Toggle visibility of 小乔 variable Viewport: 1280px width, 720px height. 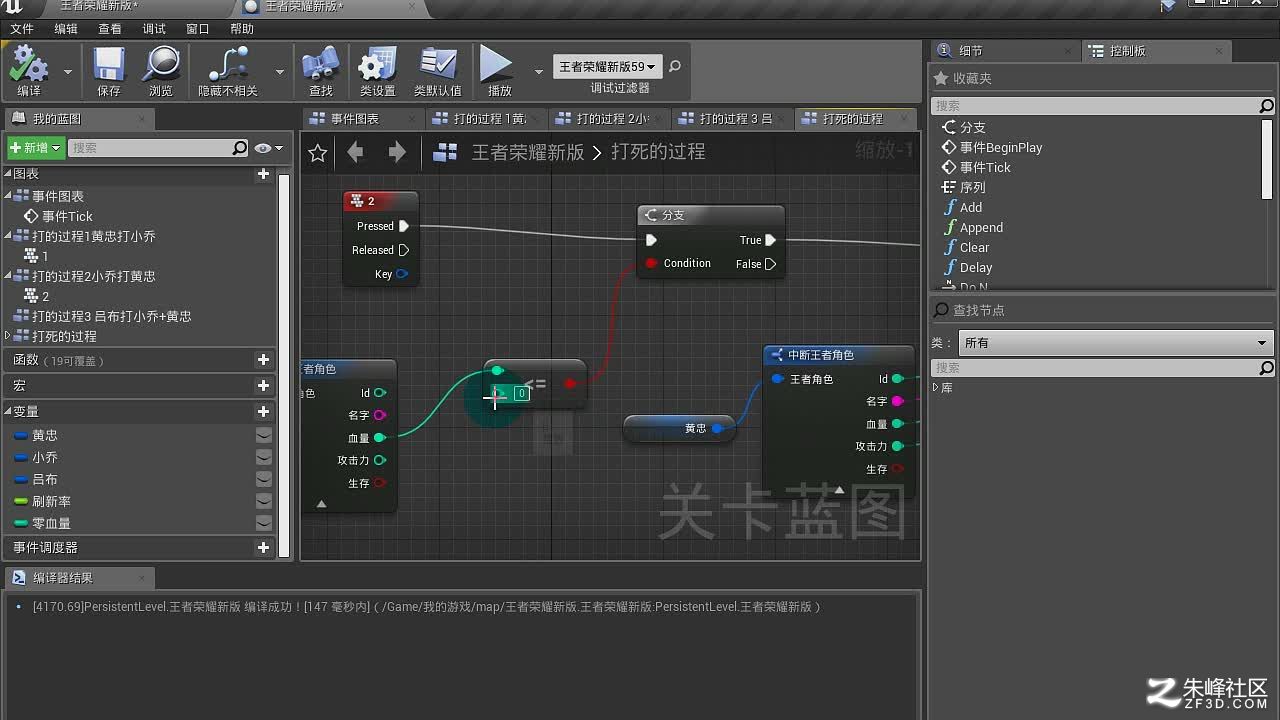coord(264,457)
